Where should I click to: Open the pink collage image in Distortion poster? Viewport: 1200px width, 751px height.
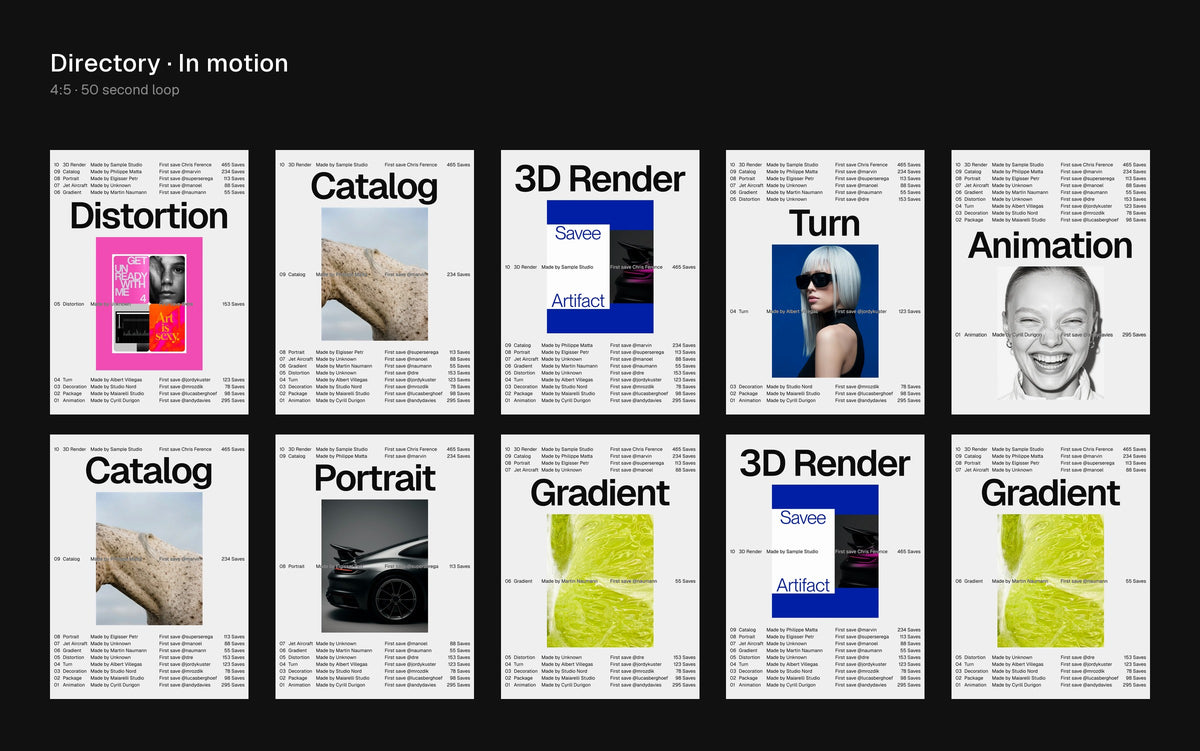pos(149,303)
